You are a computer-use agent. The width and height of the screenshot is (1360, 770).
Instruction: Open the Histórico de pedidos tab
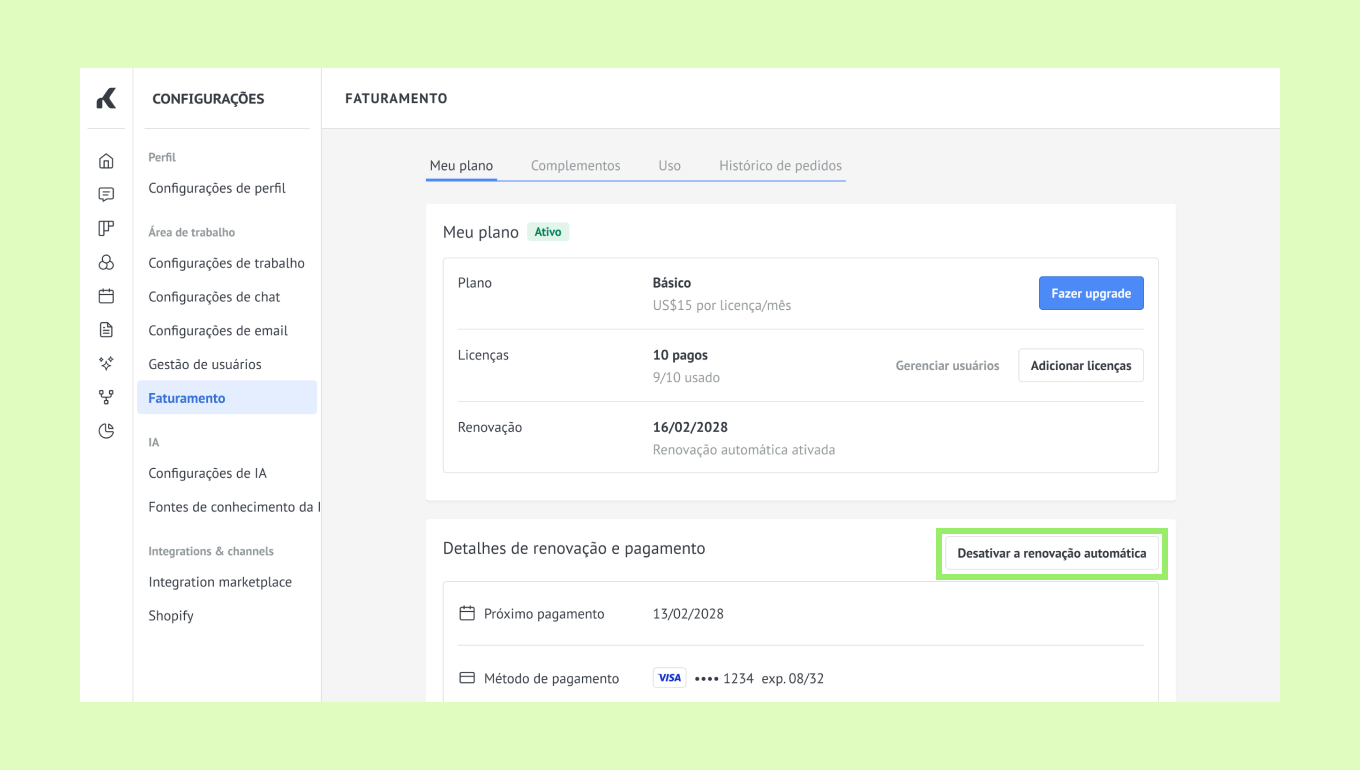[781, 165]
